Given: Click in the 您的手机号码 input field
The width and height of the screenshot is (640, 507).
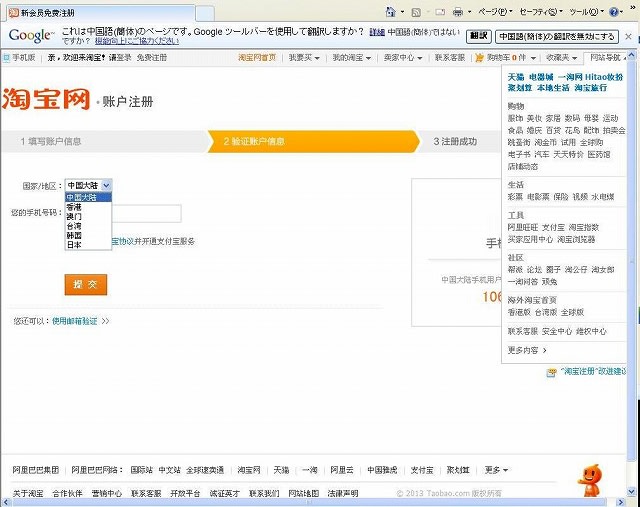Looking at the screenshot, I should 146,213.
